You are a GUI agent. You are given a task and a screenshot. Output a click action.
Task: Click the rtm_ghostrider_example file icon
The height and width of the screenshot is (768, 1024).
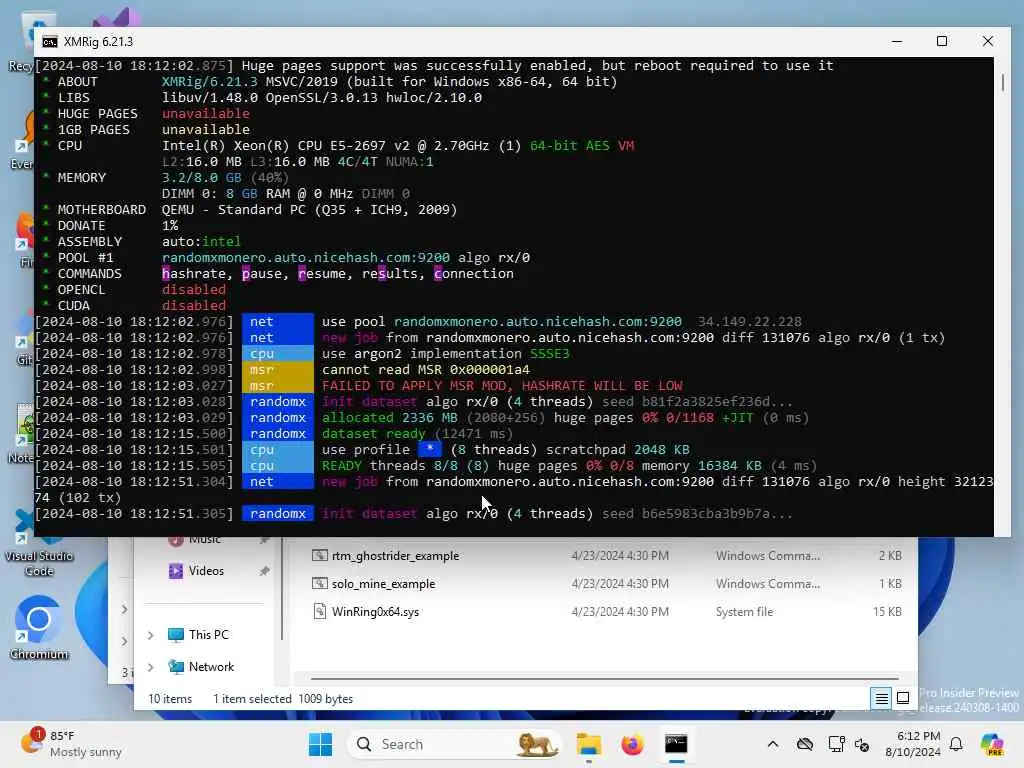click(319, 556)
